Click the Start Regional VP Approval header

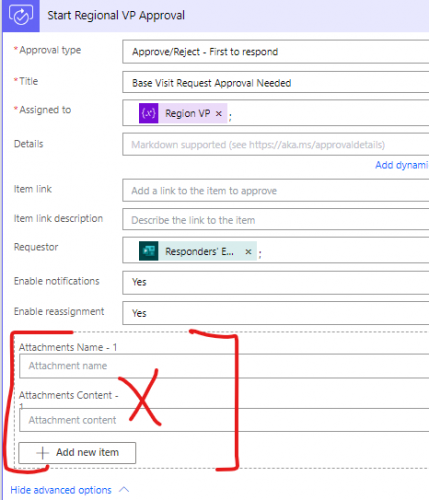pyautogui.click(x=116, y=15)
